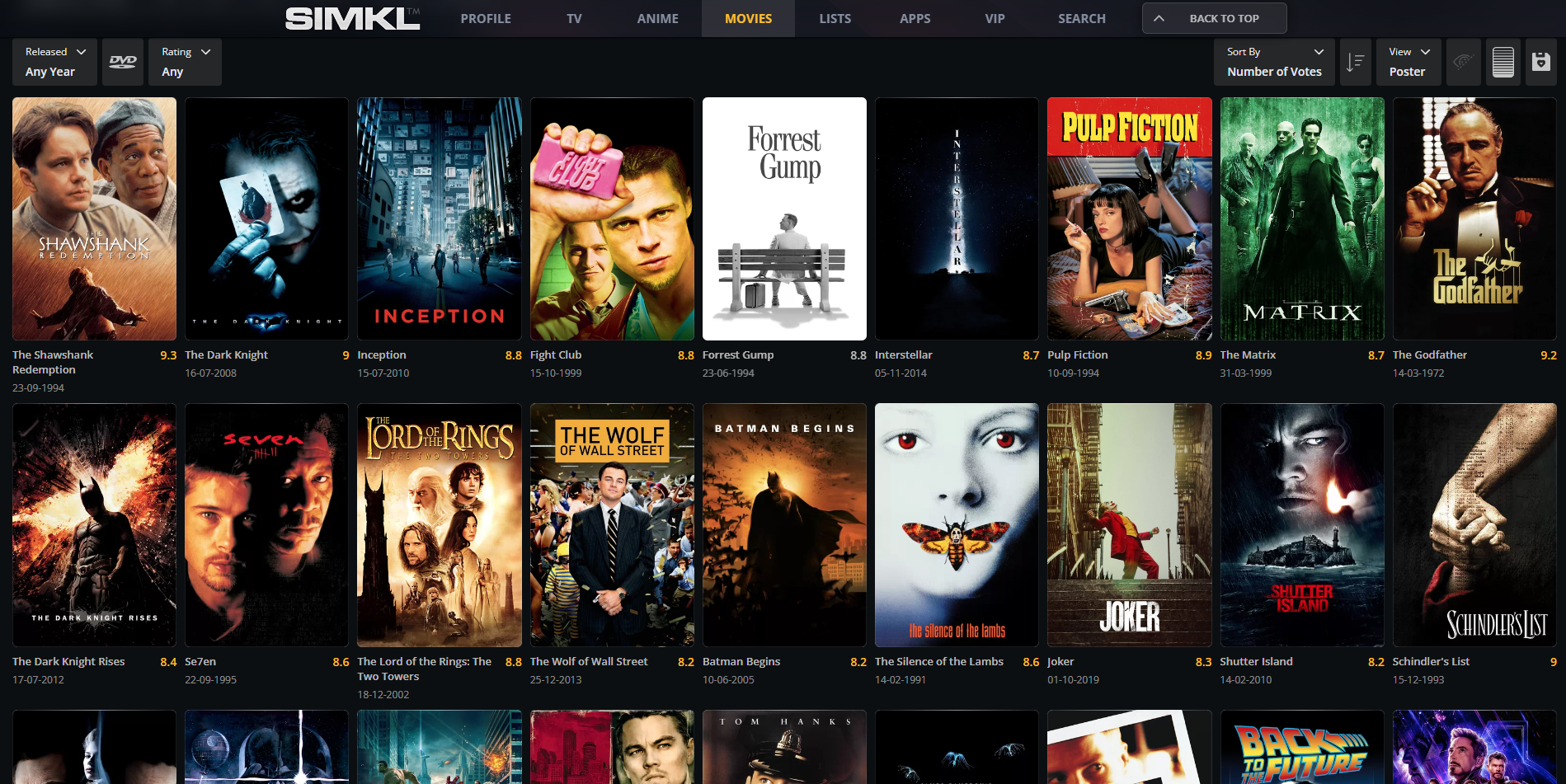Open the Search menu item
The width and height of the screenshot is (1566, 784).
(x=1081, y=18)
